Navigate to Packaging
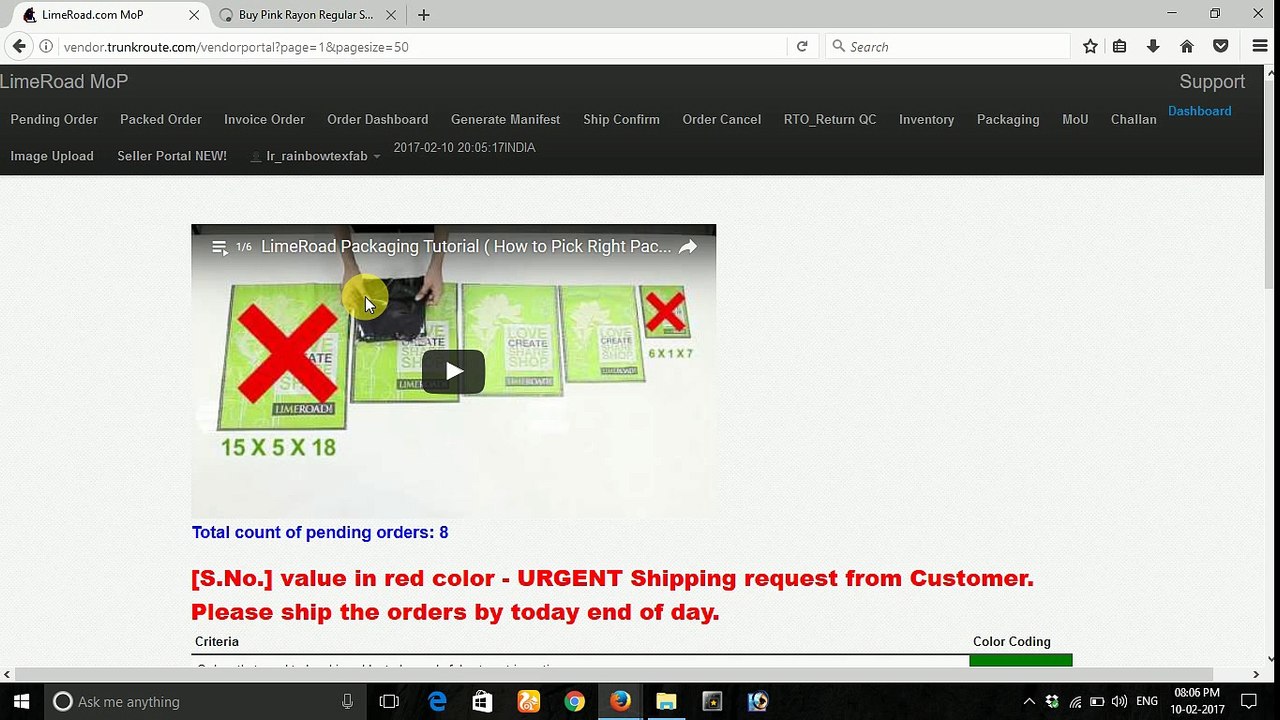1280x720 pixels. coord(1008,119)
